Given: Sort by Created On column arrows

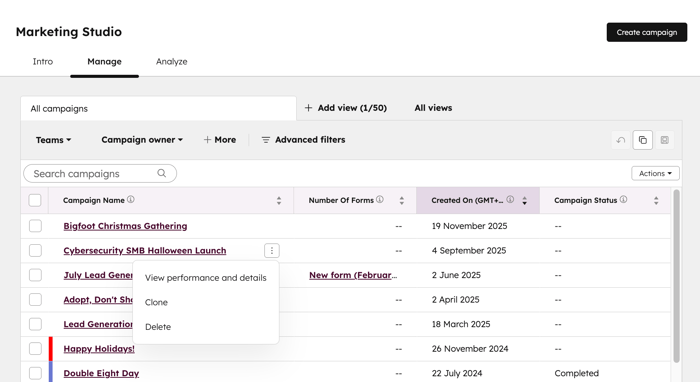Looking at the screenshot, I should 525,200.
